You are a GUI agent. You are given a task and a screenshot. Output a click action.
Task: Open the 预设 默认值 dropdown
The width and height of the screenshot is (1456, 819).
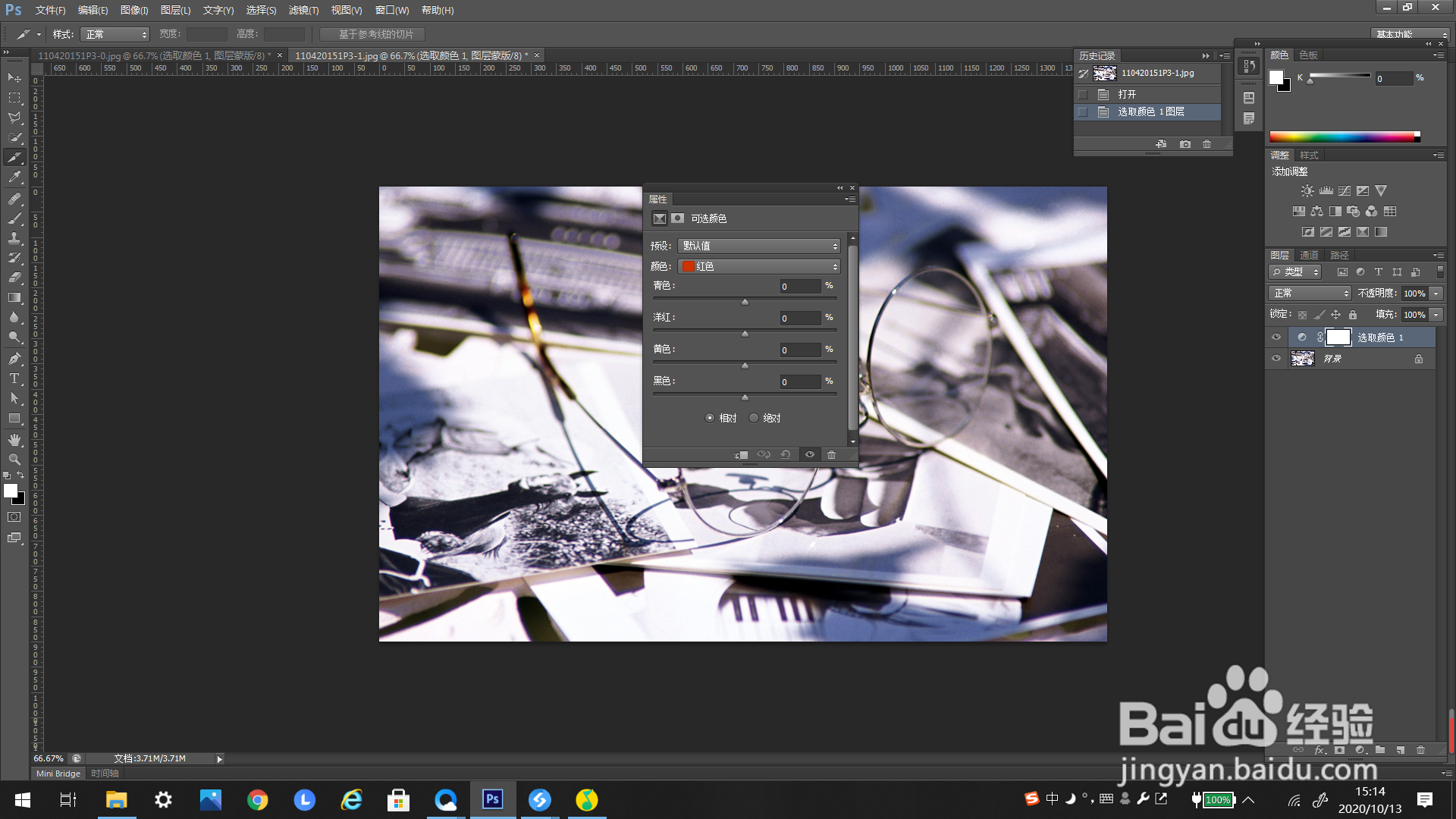pyautogui.click(x=759, y=246)
